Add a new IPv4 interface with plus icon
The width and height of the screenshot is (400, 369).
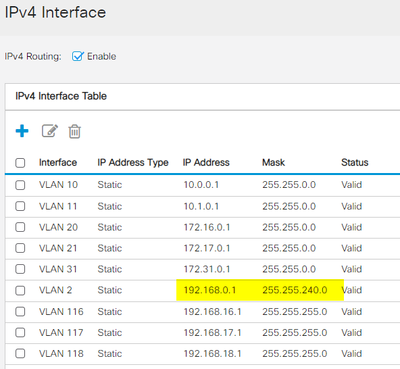(x=22, y=131)
